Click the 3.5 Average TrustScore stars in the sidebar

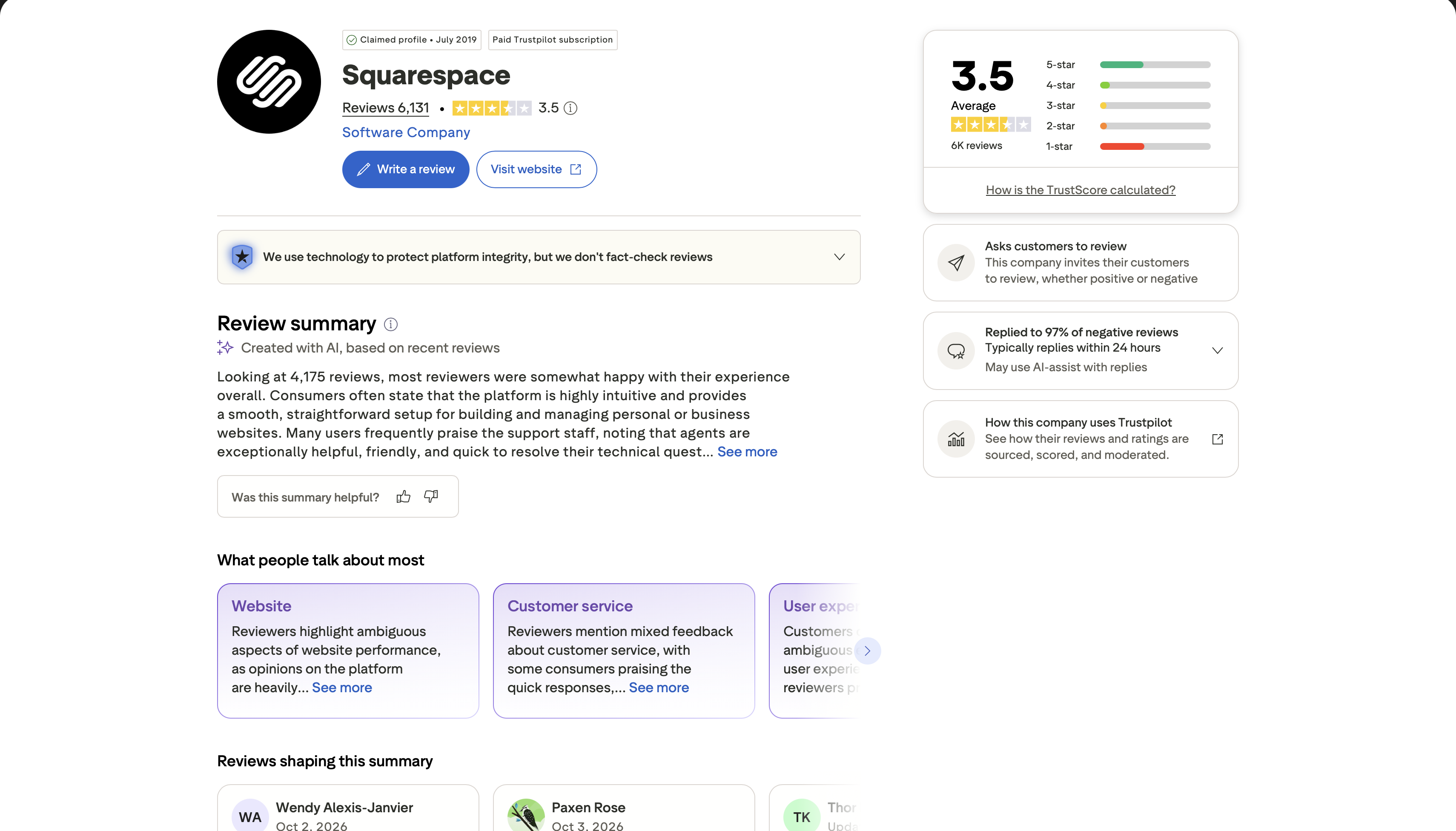990,124
